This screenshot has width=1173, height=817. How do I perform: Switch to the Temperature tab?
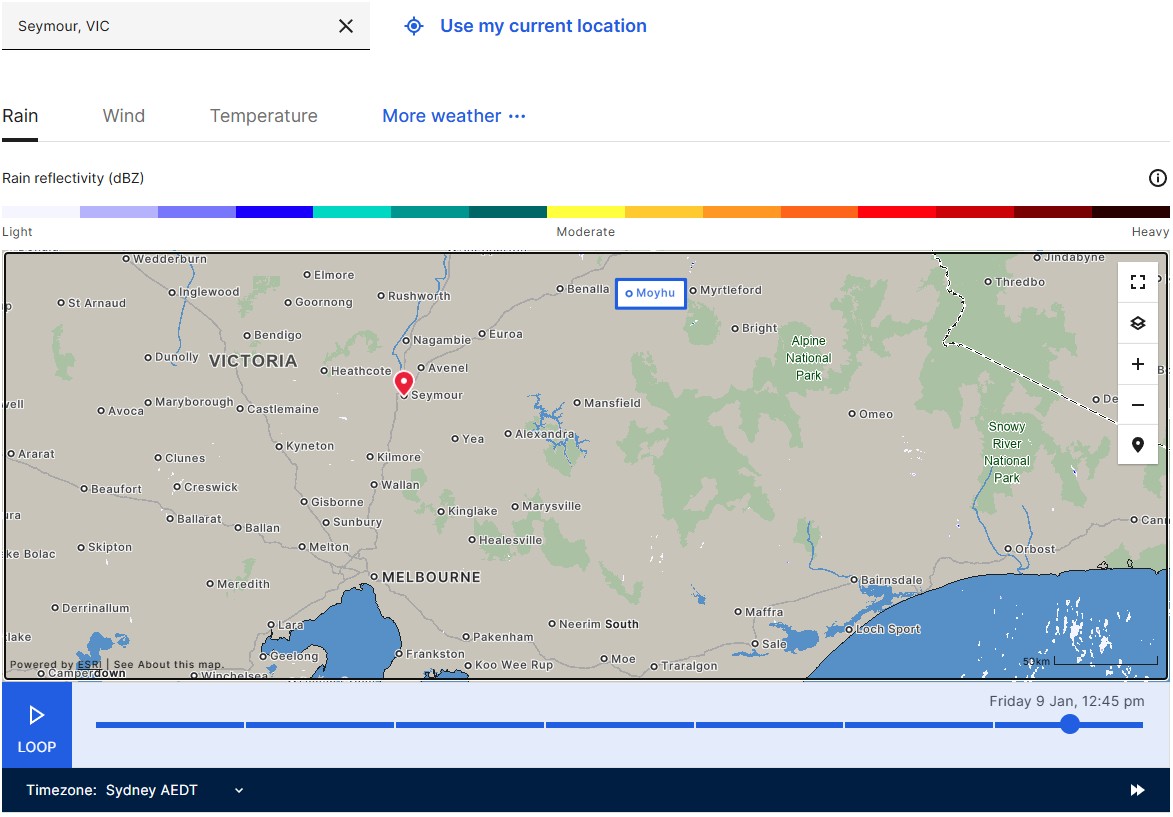(x=263, y=116)
